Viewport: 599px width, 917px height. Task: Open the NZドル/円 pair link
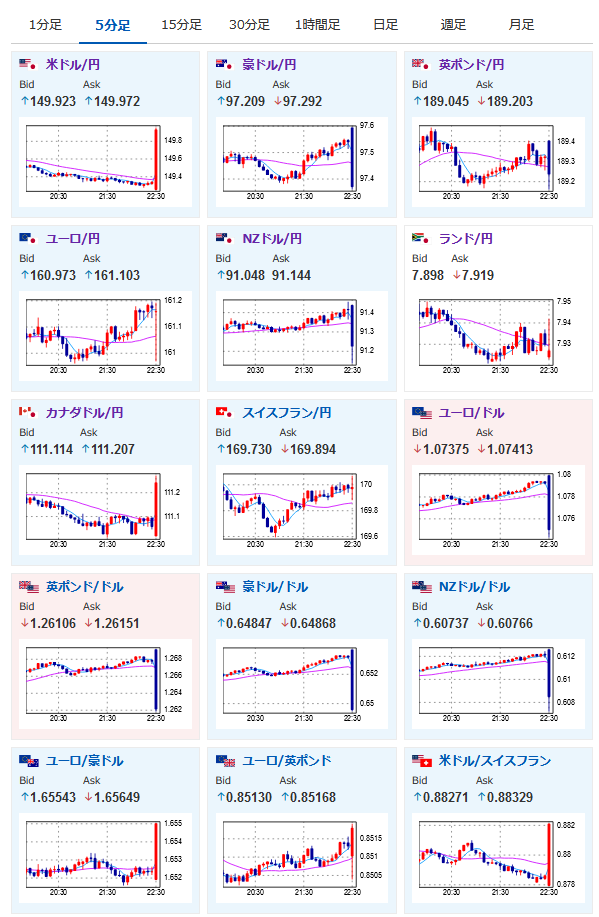pyautogui.click(x=272, y=239)
